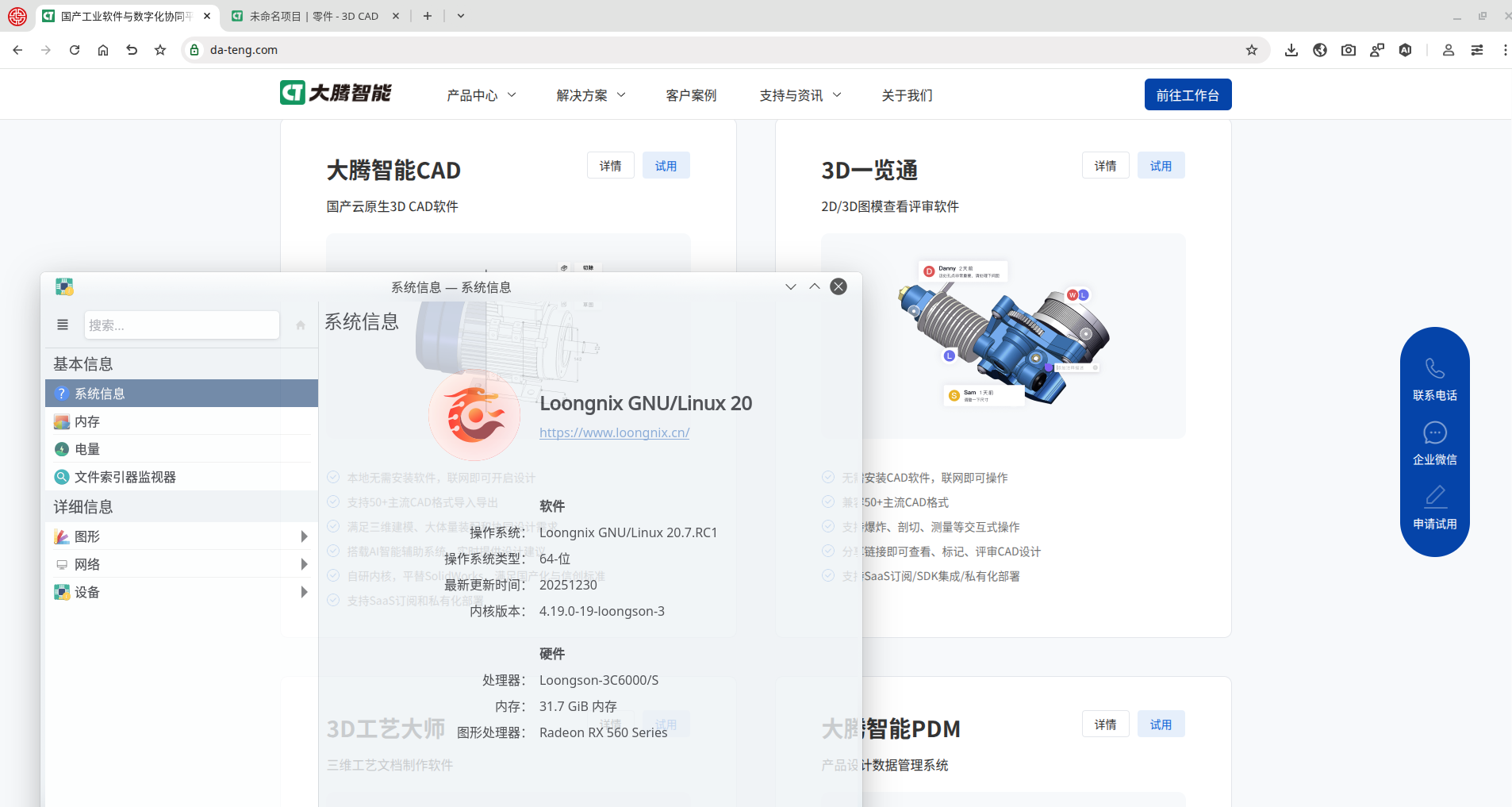This screenshot has width=1512, height=807.
Task: Close the 国产工业软件与数字化协同 tab
Action: [207, 16]
